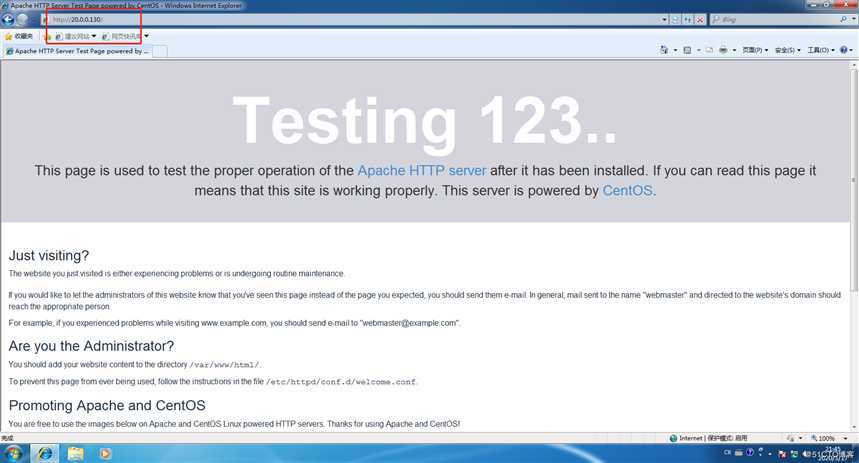859x463 pixels.
Task: Click the 'Are you the Administrator?' heading
Action: 91,346
